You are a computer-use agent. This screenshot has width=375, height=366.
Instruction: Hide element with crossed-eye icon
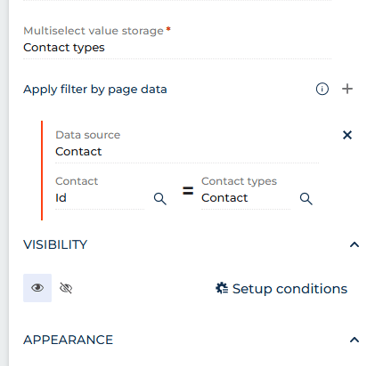(66, 288)
